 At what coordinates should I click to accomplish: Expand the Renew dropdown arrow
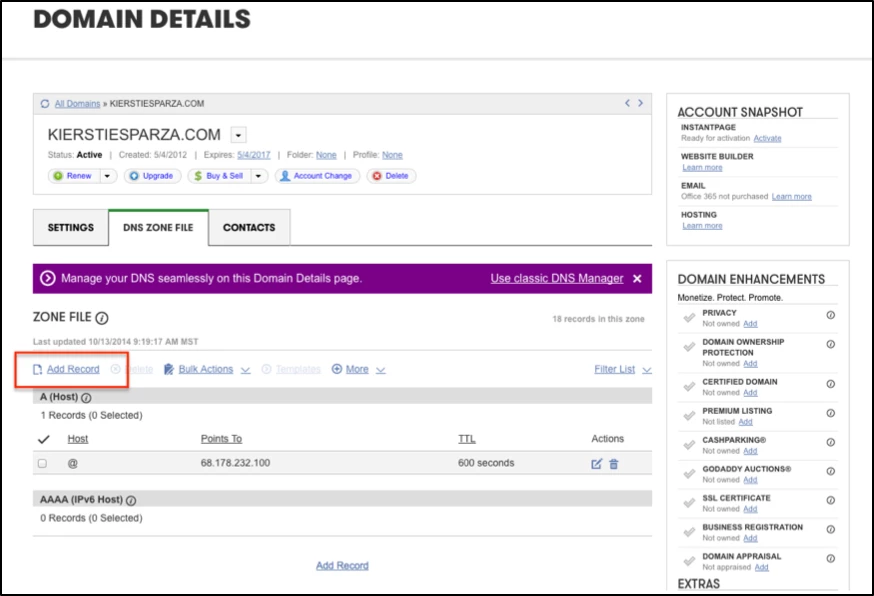coord(108,176)
